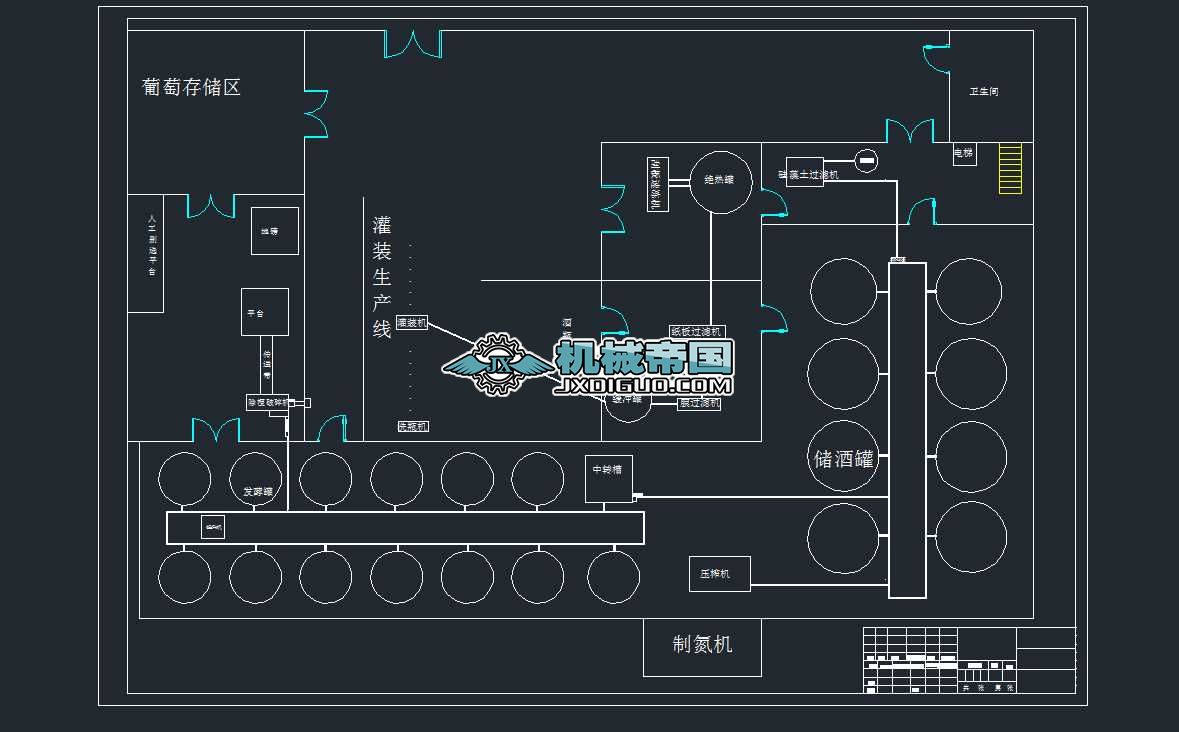Select the 电梯 box label
Screen dimensions: 1179x732
click(x=963, y=153)
